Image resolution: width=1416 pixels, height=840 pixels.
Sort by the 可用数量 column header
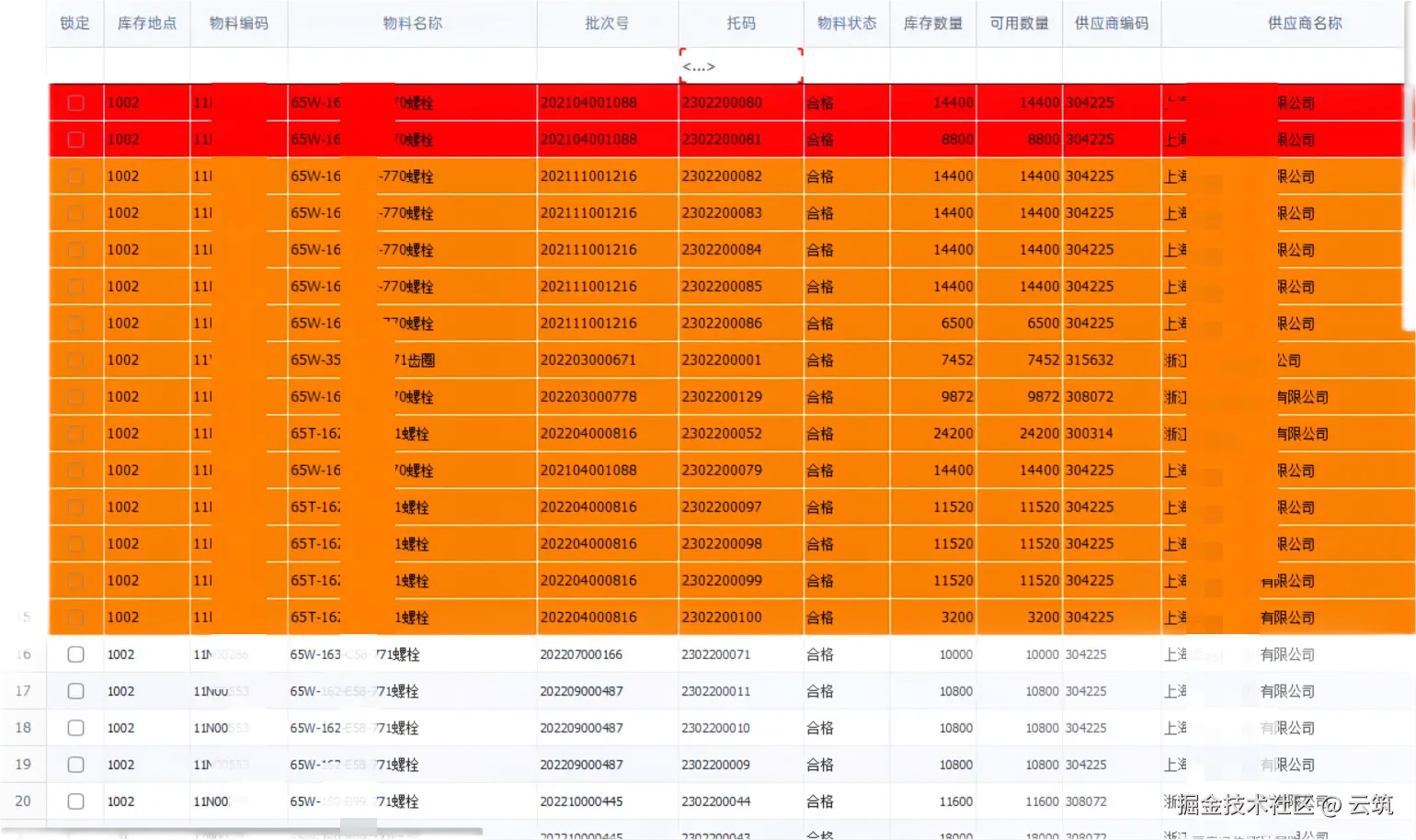(x=1019, y=23)
